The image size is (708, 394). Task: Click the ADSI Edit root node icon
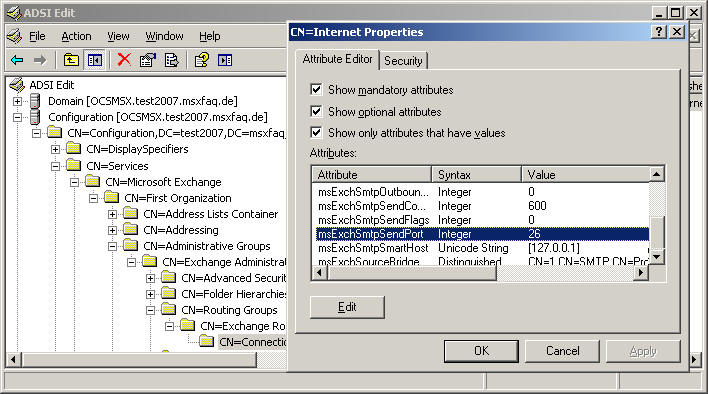(x=17, y=85)
